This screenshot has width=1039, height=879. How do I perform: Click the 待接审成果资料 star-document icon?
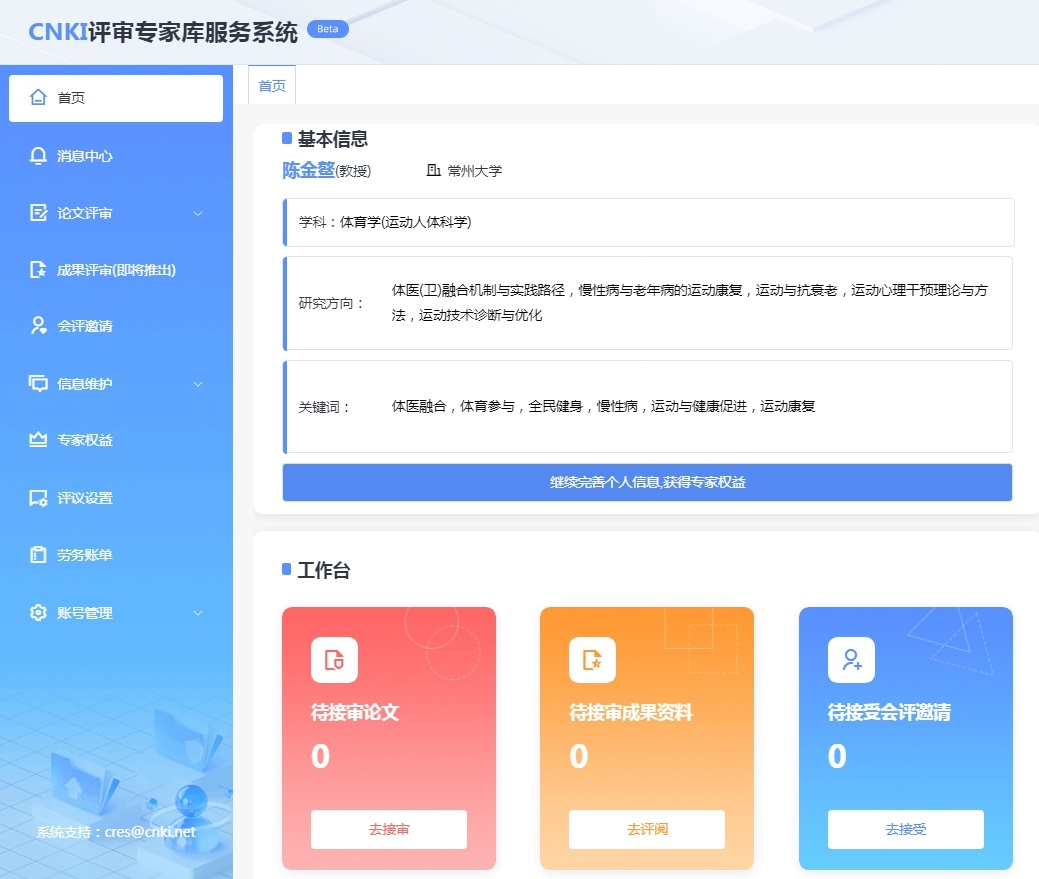592,660
